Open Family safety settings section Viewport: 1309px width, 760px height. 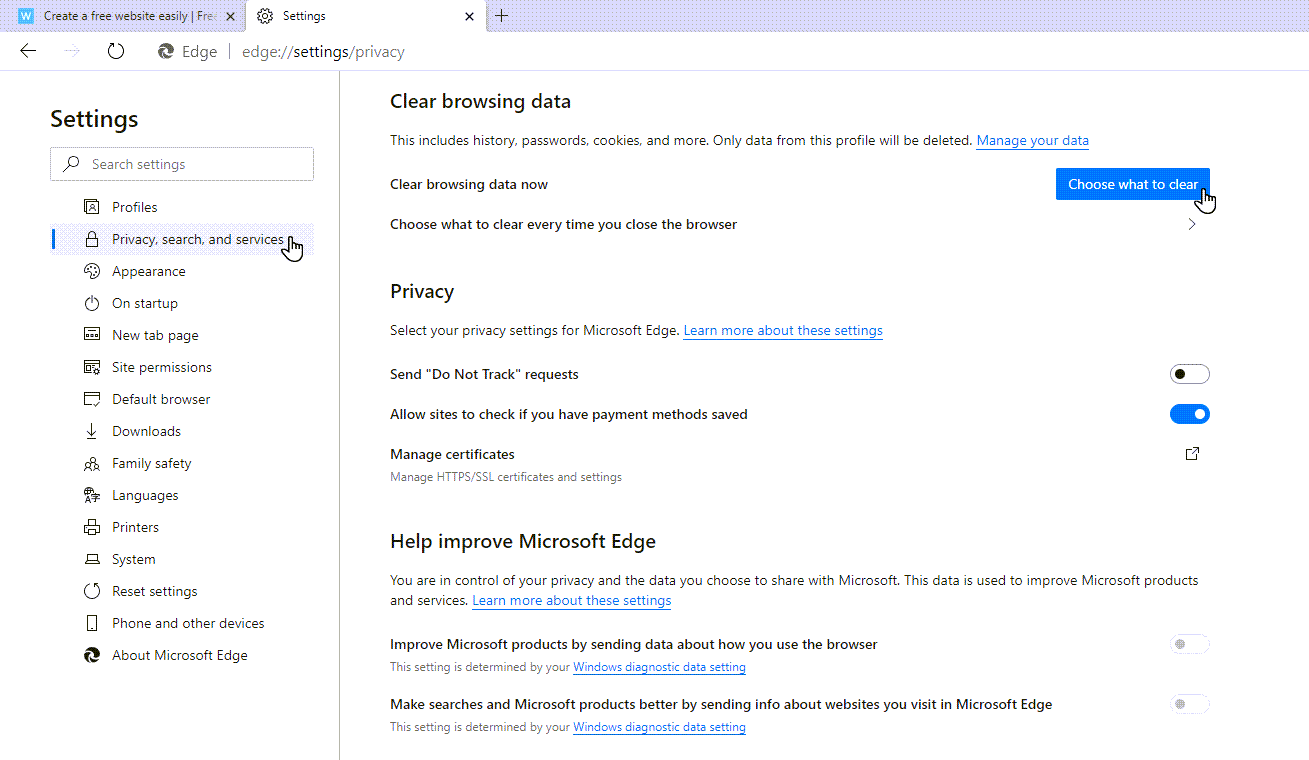(182, 463)
